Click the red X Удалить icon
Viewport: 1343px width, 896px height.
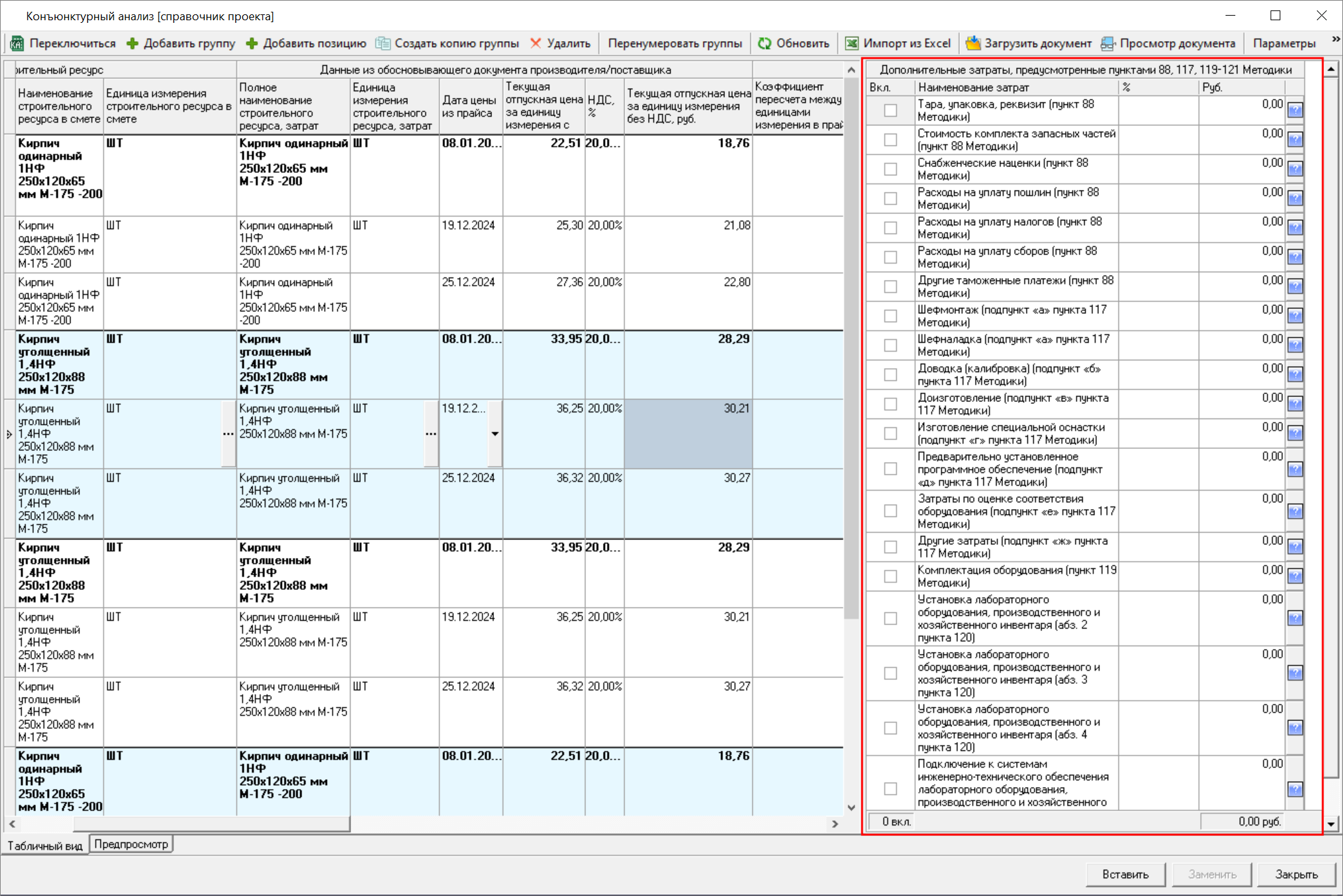tap(536, 43)
